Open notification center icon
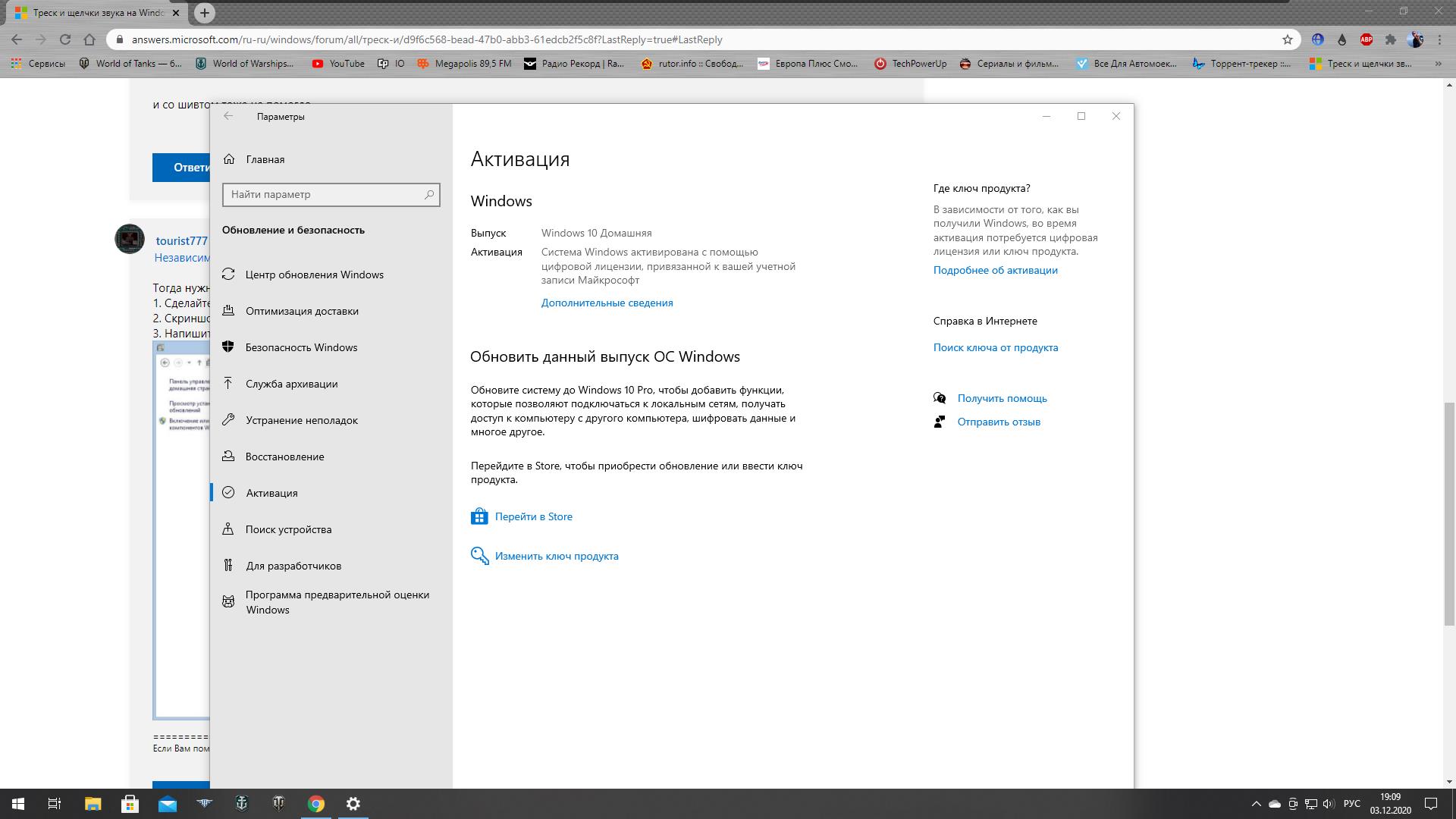The height and width of the screenshot is (819, 1456). coord(1430,804)
